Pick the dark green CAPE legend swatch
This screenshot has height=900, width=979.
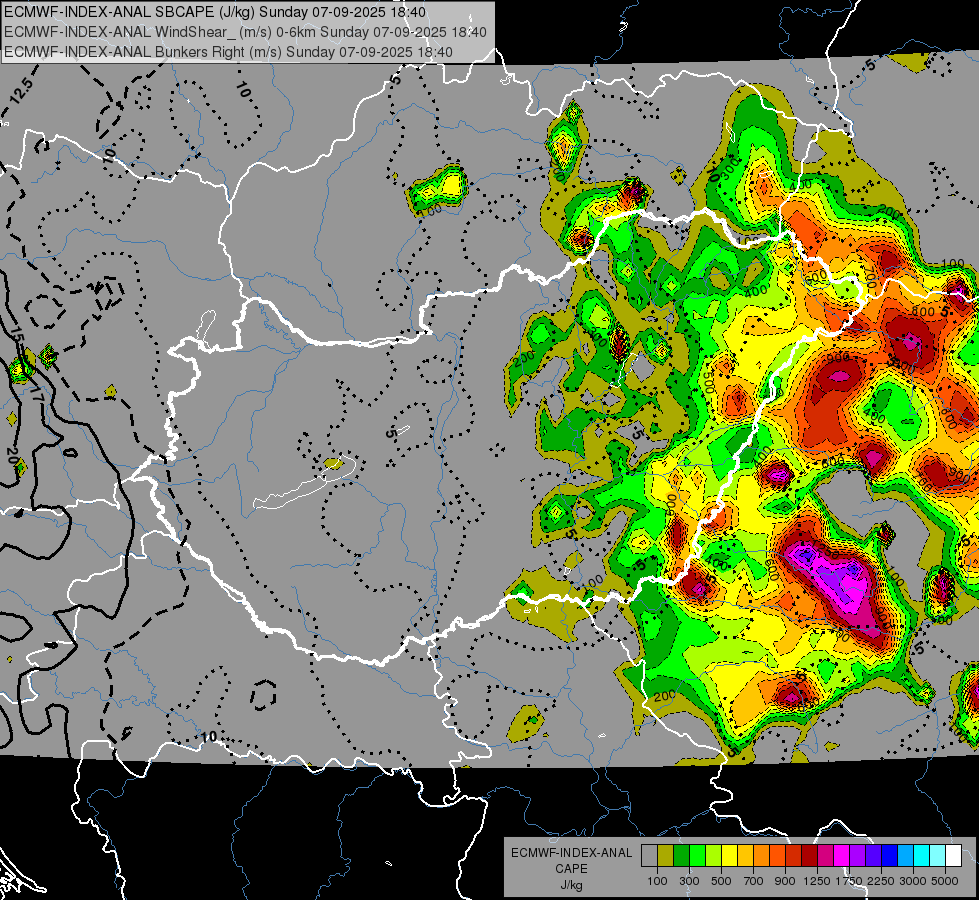[681, 855]
